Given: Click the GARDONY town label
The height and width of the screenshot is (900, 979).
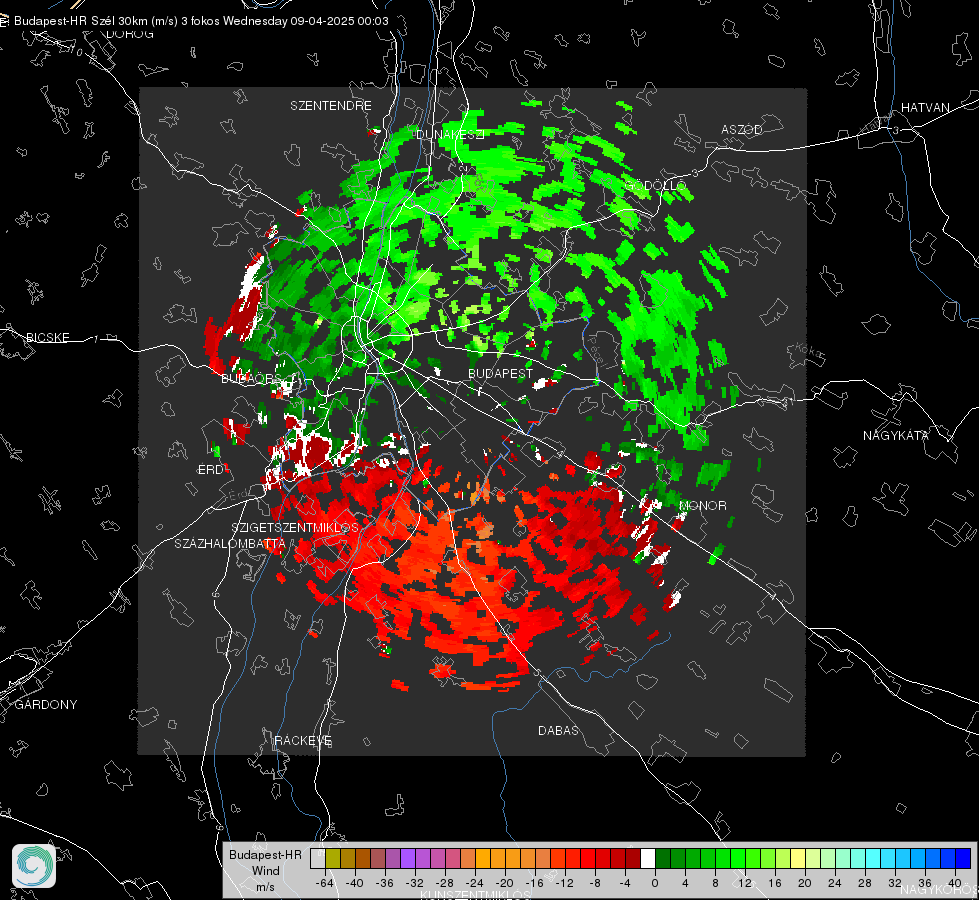Looking at the screenshot, I should click(x=46, y=705).
